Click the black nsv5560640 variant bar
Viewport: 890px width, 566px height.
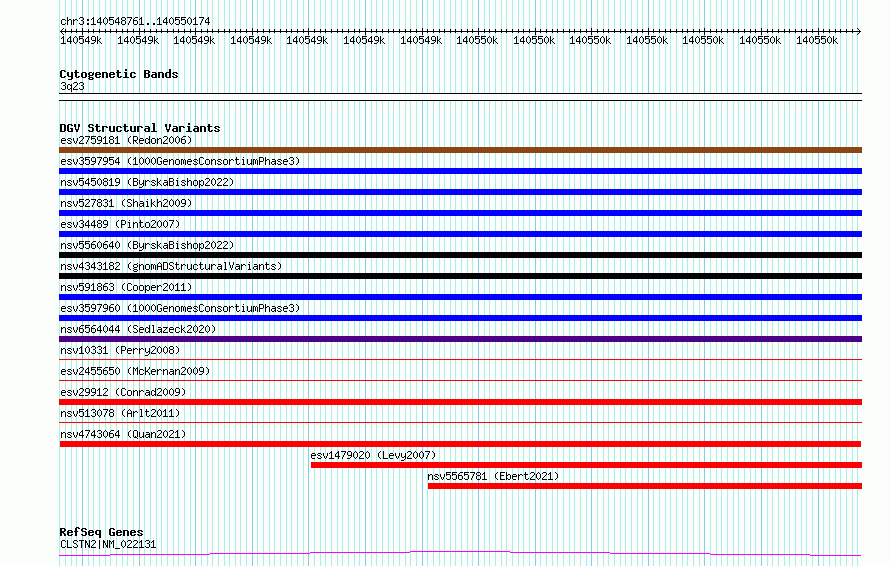[x=460, y=255]
